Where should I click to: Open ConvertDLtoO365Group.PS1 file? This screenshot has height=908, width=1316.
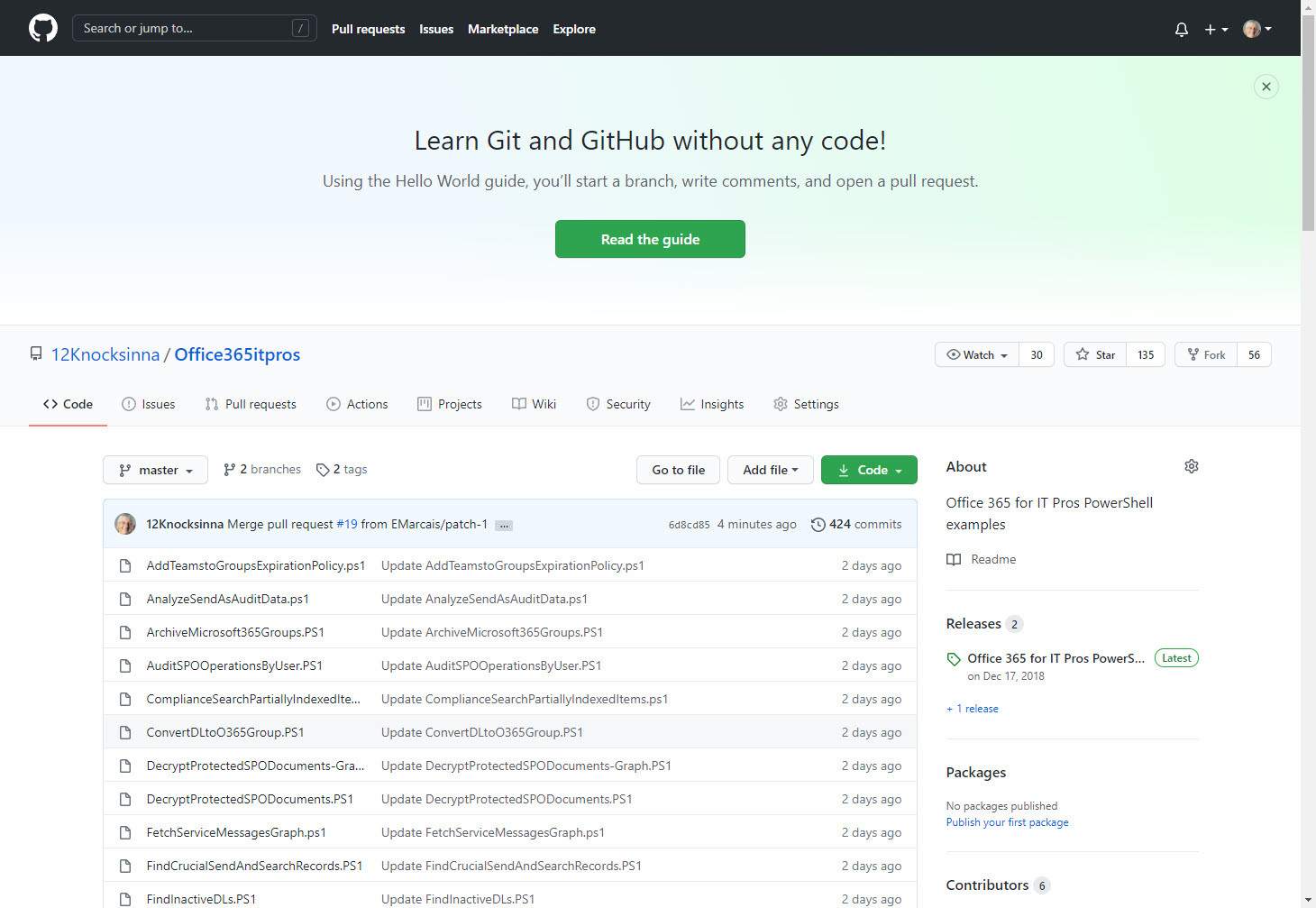point(225,732)
